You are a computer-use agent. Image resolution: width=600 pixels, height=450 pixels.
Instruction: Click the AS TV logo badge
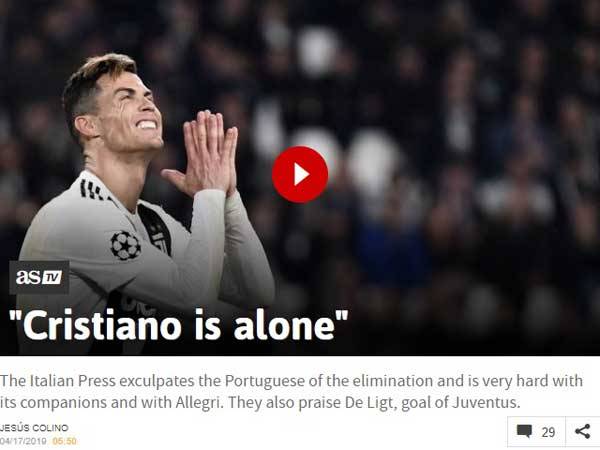point(39,277)
